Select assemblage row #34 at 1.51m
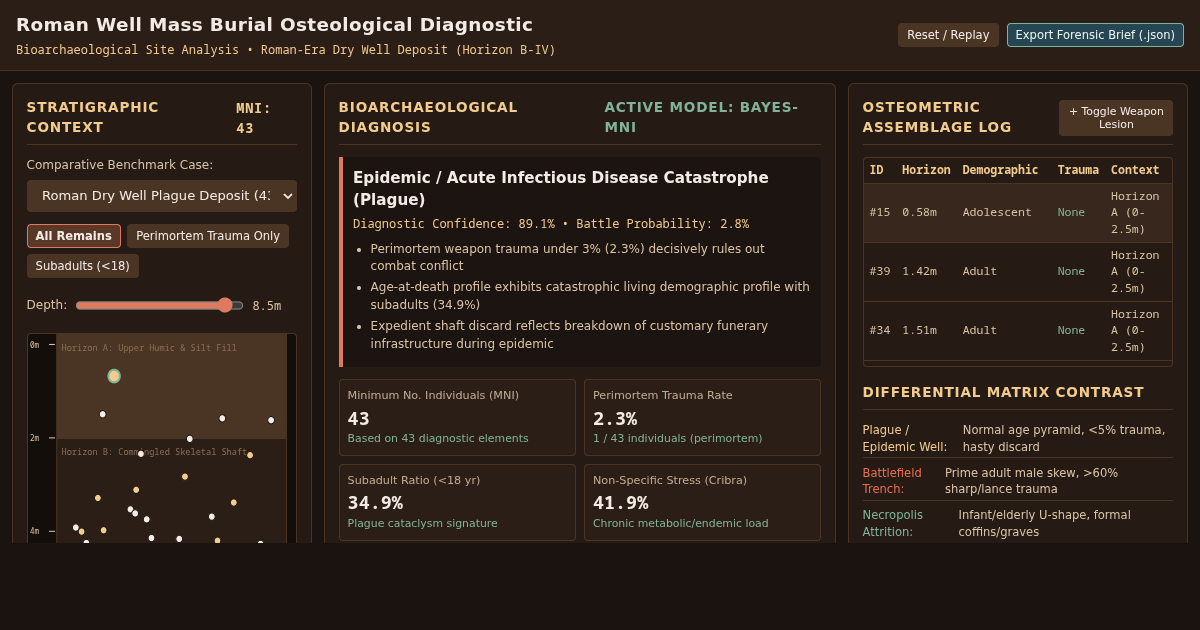This screenshot has height=630, width=1200. pos(1018,331)
